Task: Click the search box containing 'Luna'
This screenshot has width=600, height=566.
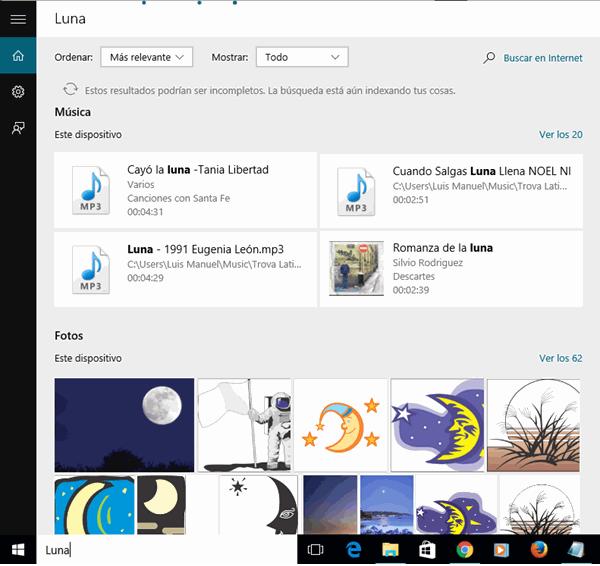Action: point(160,549)
